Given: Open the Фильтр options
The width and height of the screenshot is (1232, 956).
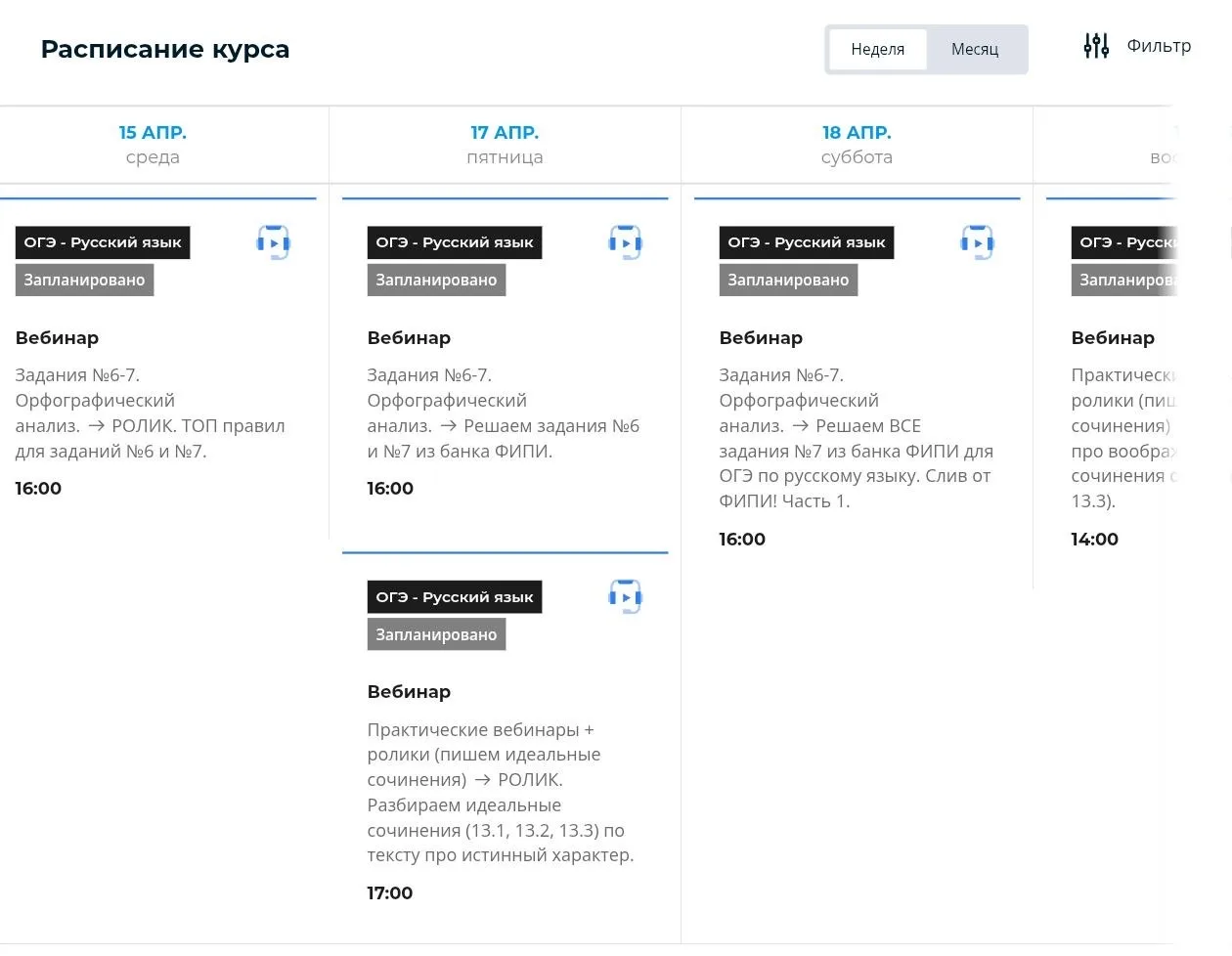Looking at the screenshot, I should [1159, 46].
